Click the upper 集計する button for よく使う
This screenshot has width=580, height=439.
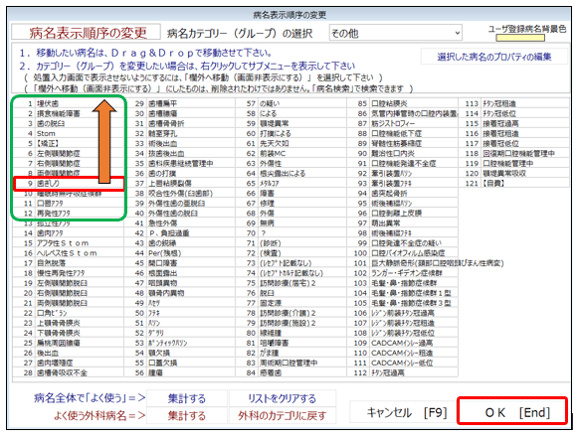186,398
